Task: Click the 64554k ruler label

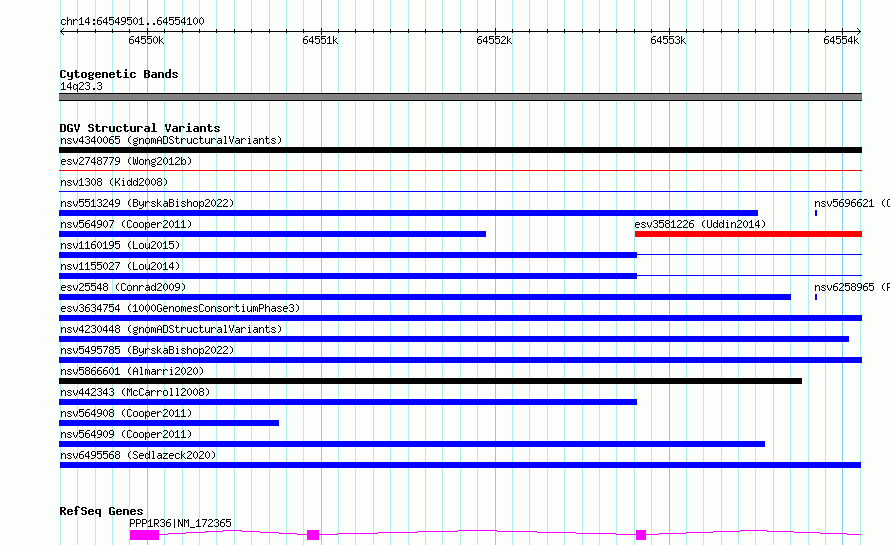Action: click(x=841, y=40)
